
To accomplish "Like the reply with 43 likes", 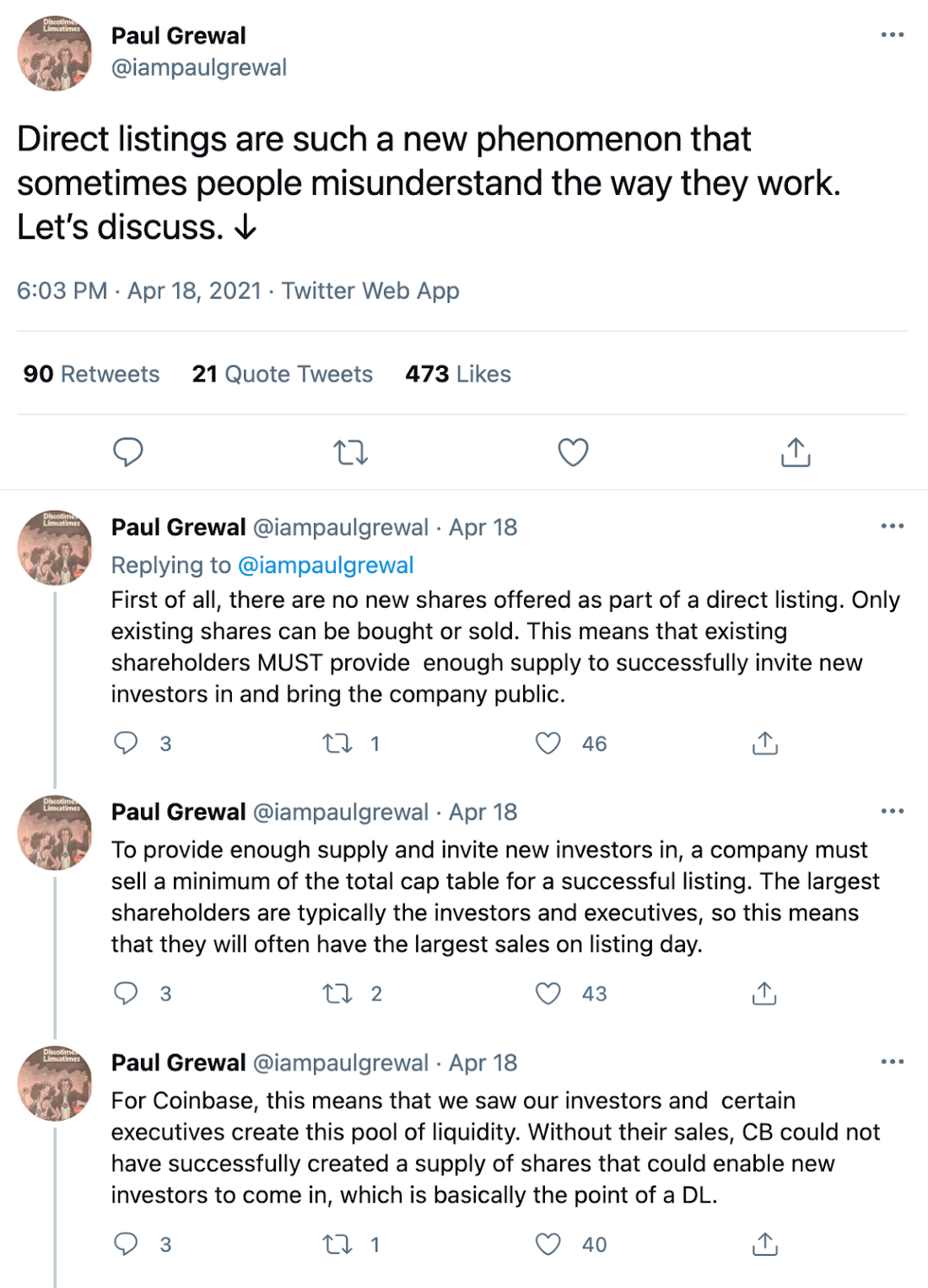I will click(x=548, y=993).
